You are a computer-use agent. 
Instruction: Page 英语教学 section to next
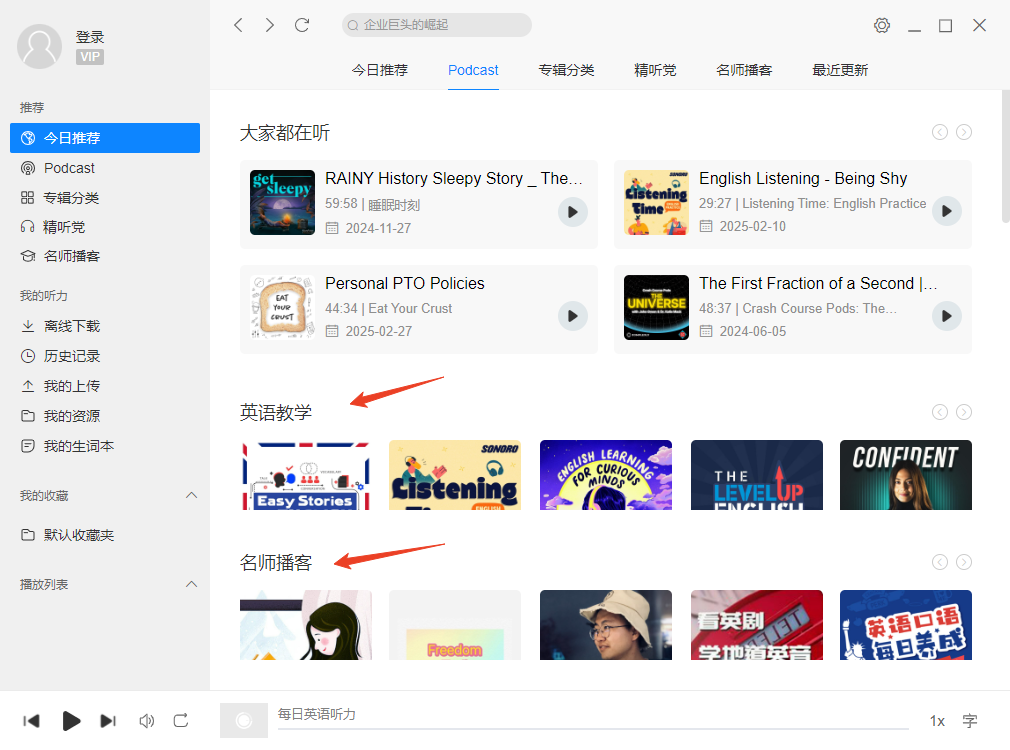click(964, 412)
